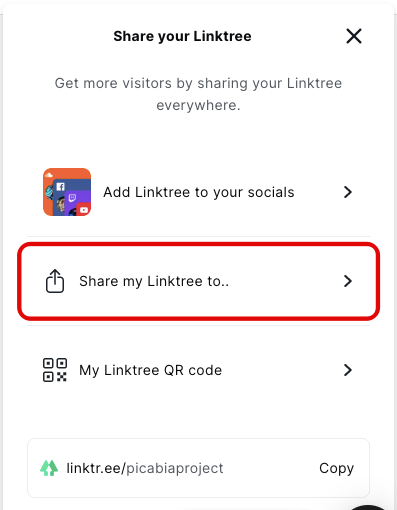Click the socials collage thumbnail icon
Viewport: 397px width, 510px height.
point(67,192)
